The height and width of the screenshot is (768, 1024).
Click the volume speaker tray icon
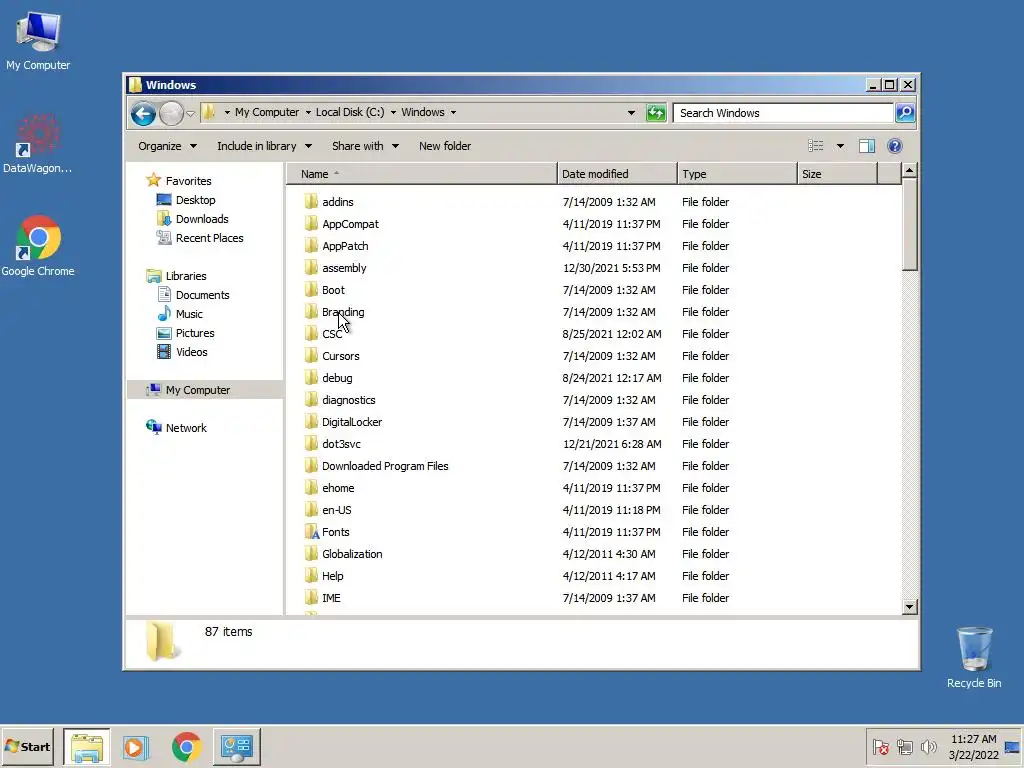928,746
